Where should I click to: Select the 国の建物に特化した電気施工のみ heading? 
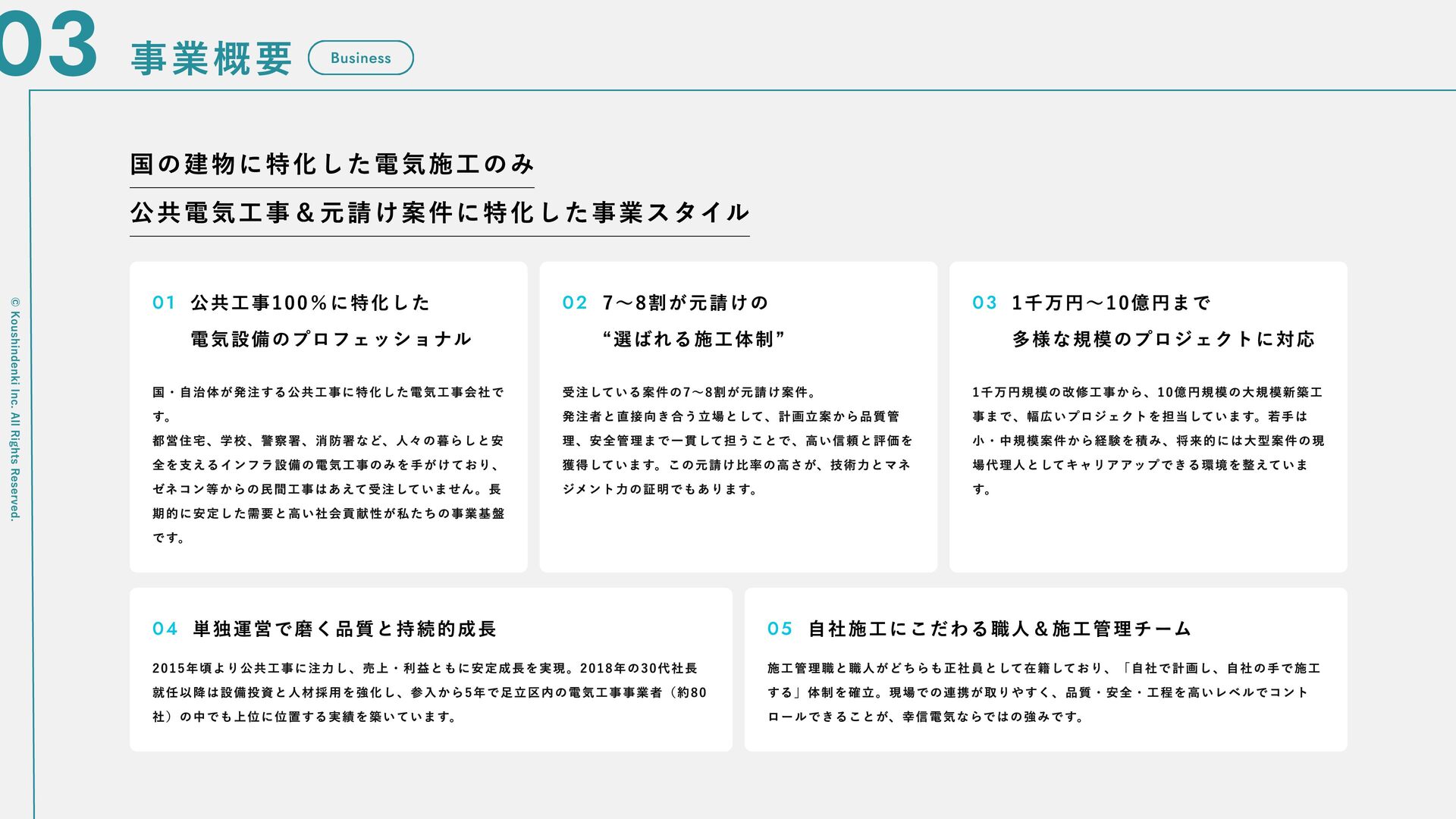pos(331,164)
